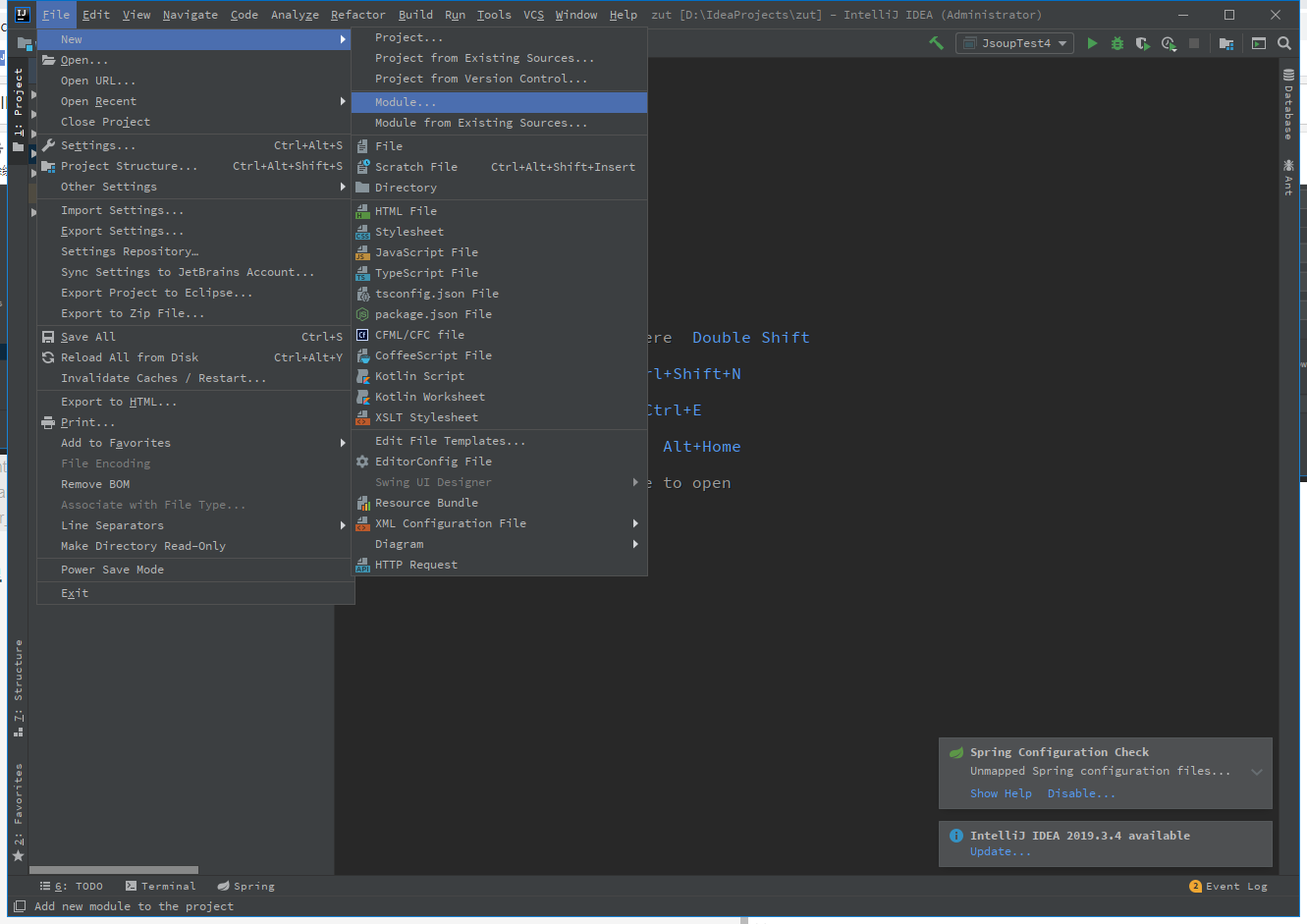Open Settings... from File menu
Viewport: 1307px width, 924px height.
[195, 145]
